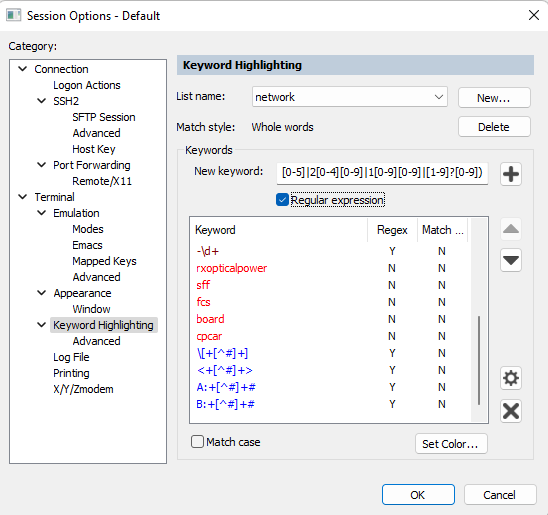Open the List name dropdown
548x515 pixels.
click(349, 97)
